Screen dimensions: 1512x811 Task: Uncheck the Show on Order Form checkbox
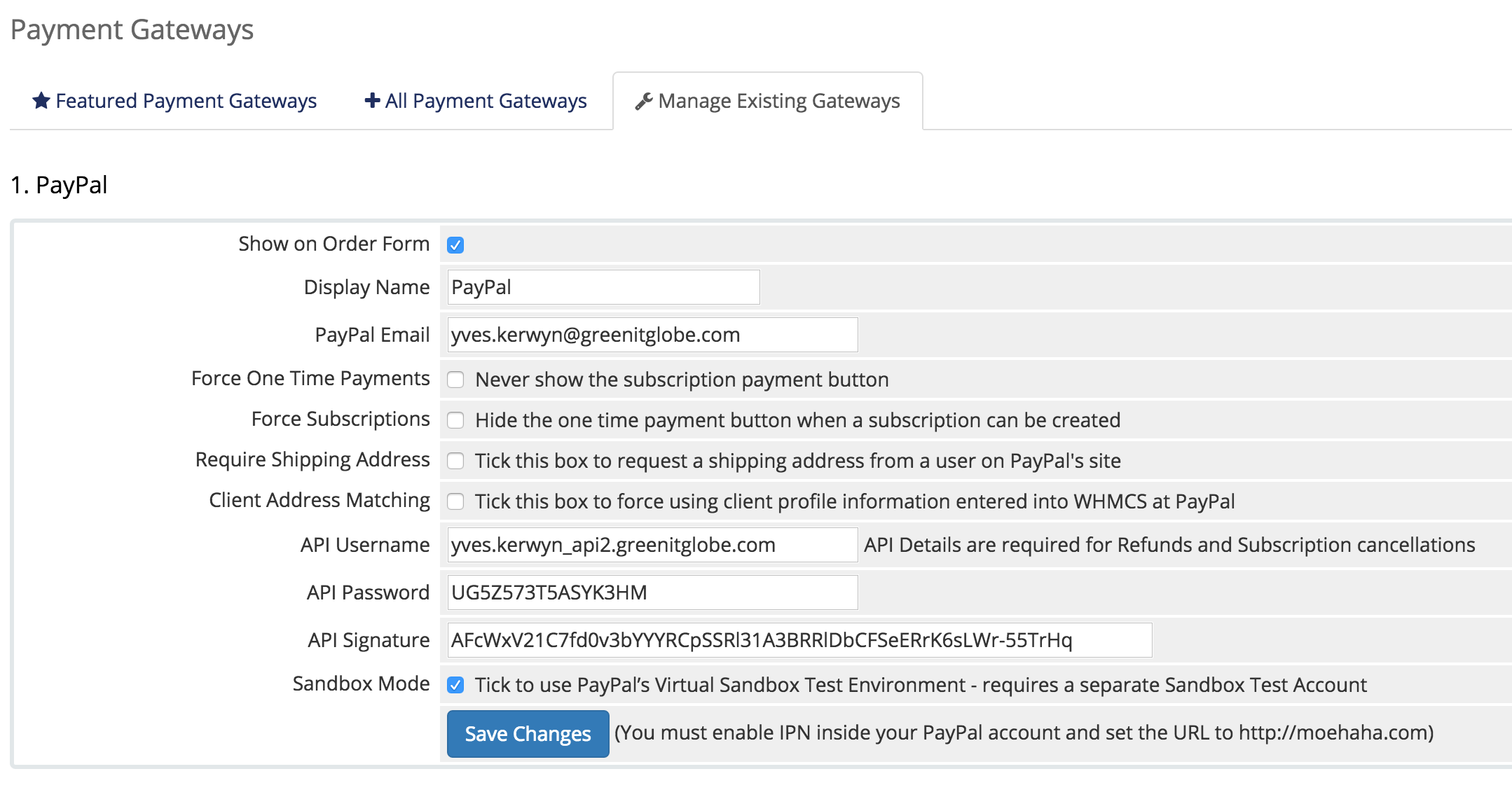[455, 245]
